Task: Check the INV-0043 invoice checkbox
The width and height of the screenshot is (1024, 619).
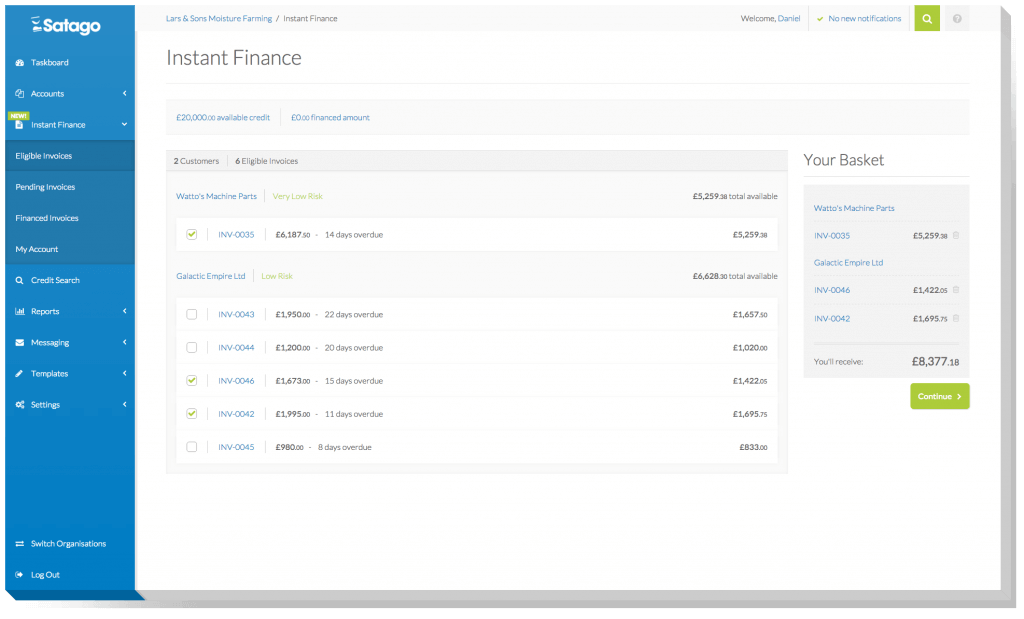Action: tap(191, 314)
